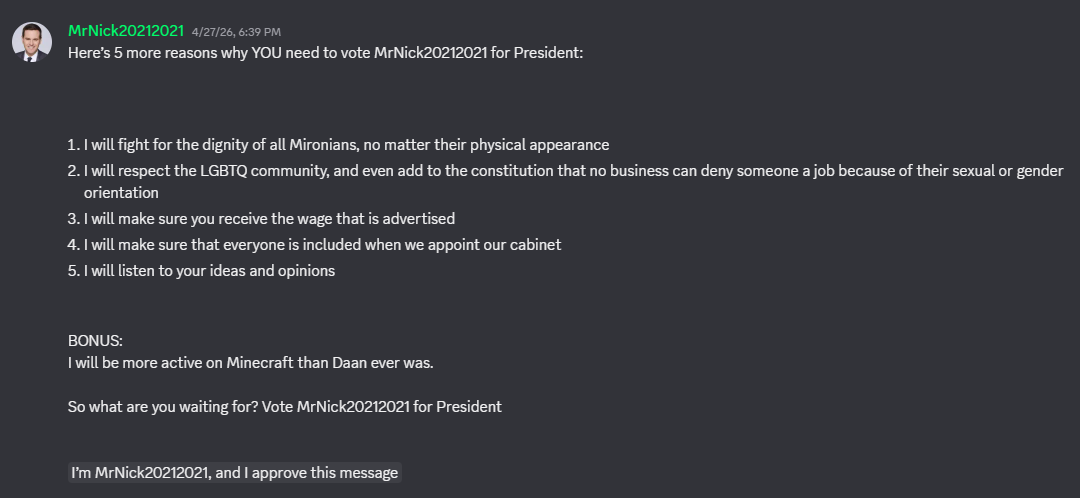Click the word Minecraft in bonus line

click(x=260, y=362)
